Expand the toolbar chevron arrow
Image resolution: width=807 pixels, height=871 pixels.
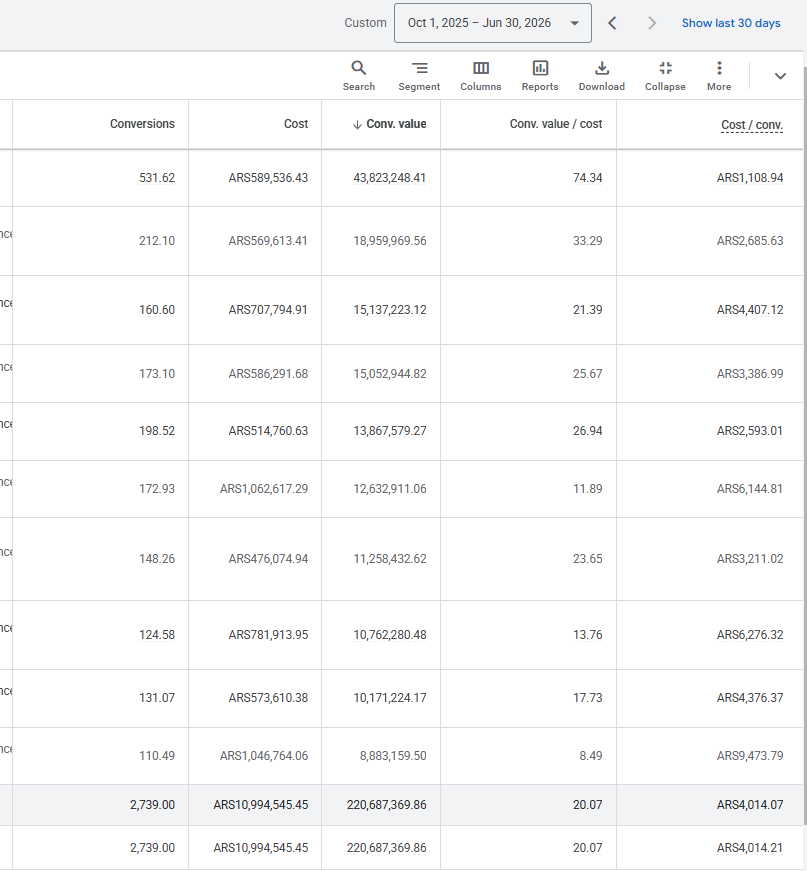(x=780, y=76)
